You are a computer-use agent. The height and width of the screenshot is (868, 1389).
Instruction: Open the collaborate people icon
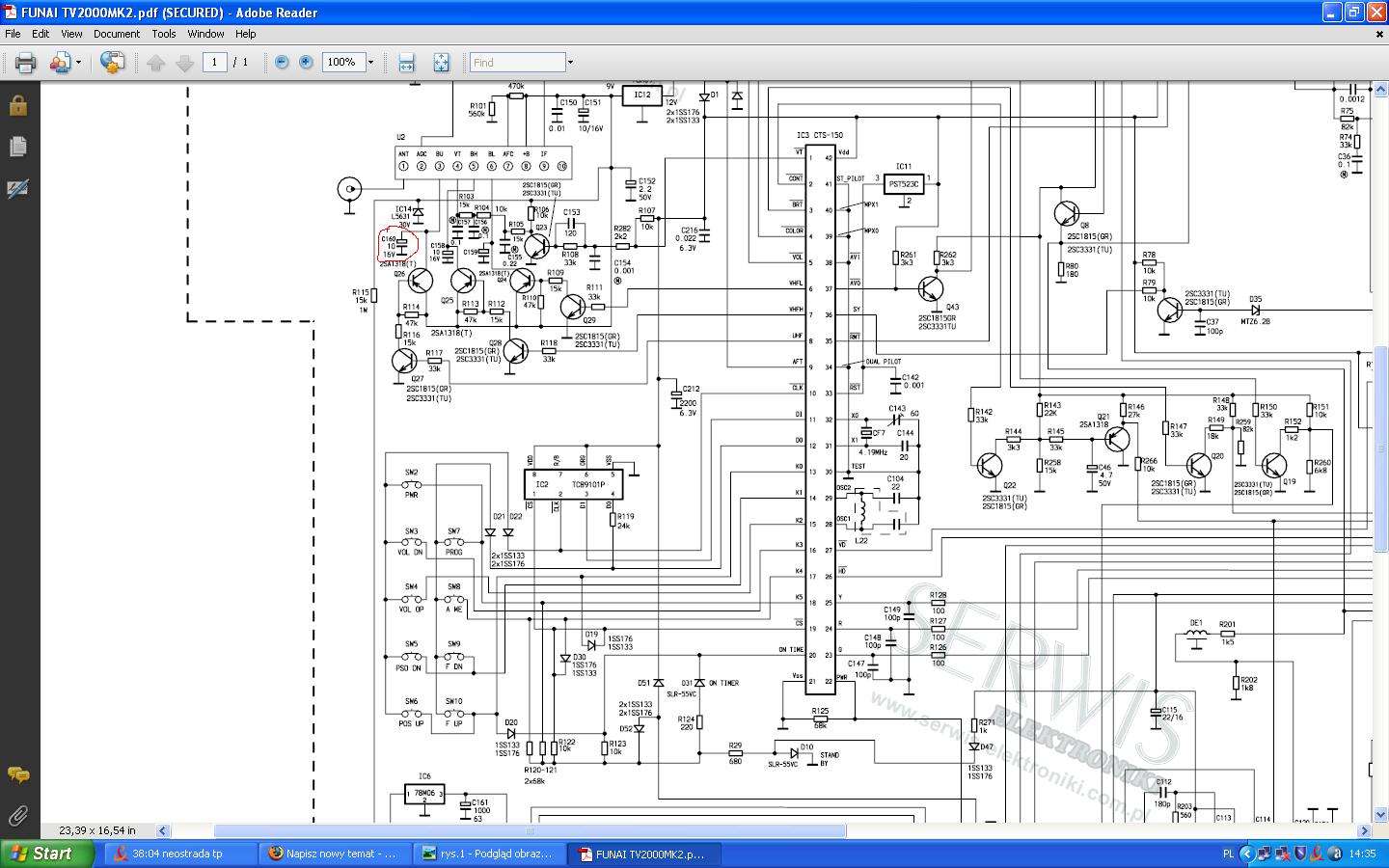pos(60,63)
